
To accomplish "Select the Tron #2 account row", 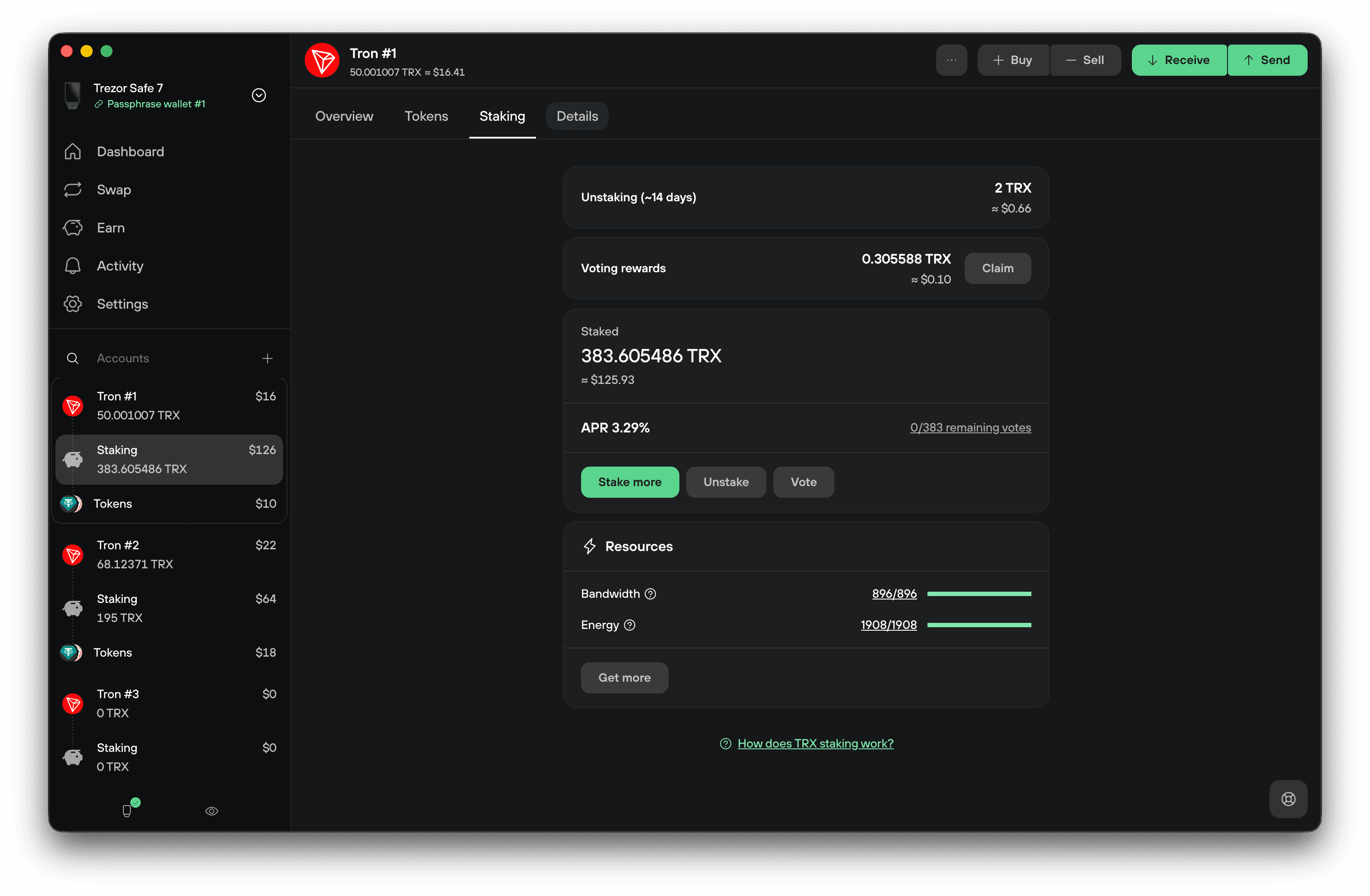I will point(169,555).
